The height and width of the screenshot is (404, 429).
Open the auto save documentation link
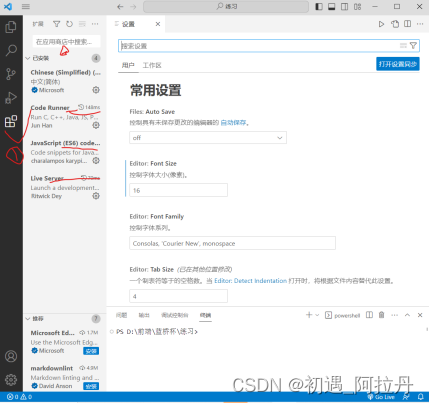(x=233, y=123)
